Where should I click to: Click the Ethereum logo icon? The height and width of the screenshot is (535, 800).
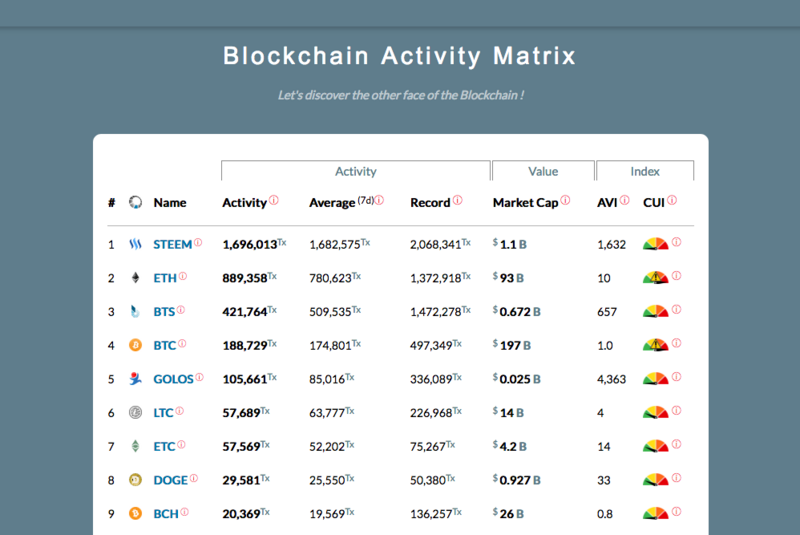coord(135,278)
